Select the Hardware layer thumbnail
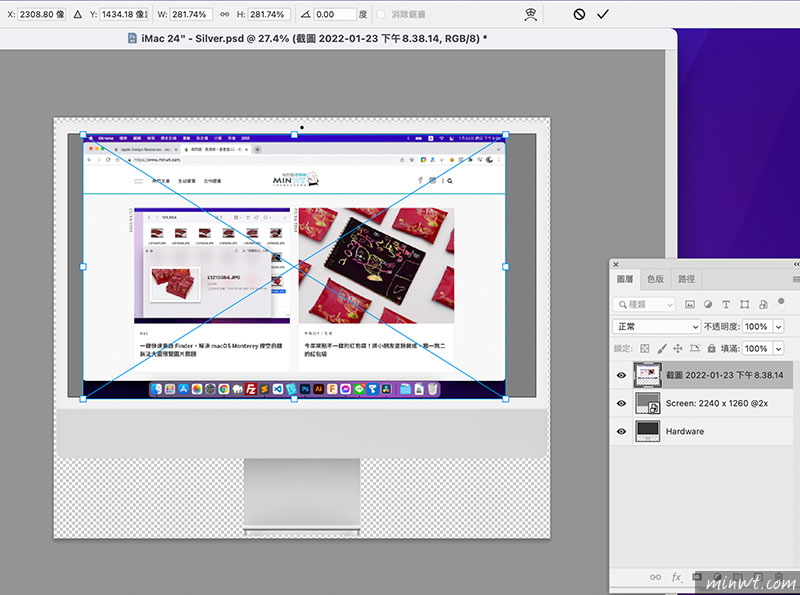Viewport: 800px width, 595px height. click(x=648, y=431)
